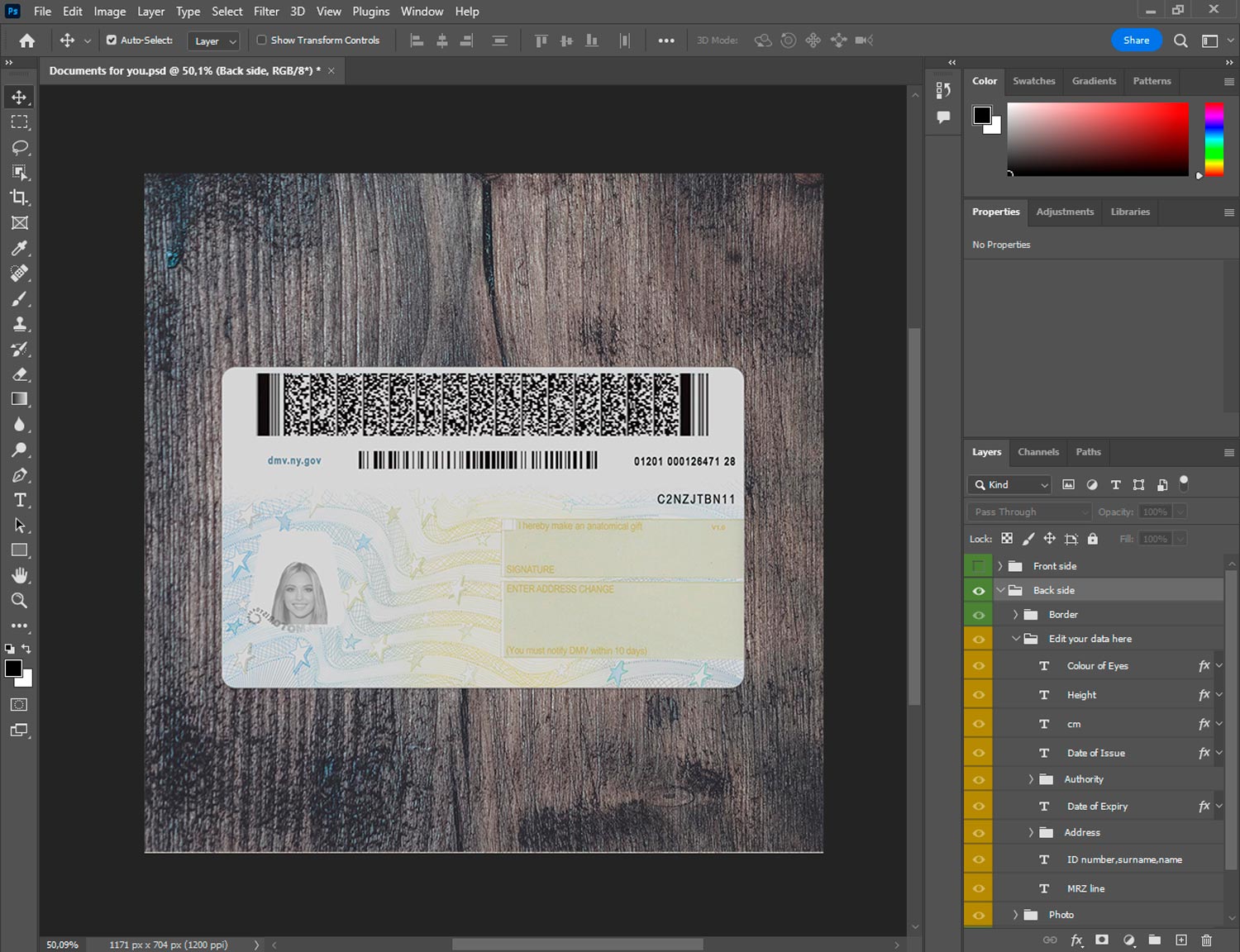This screenshot has height=952, width=1240.
Task: Hide the Border group layer
Action: coord(978,615)
